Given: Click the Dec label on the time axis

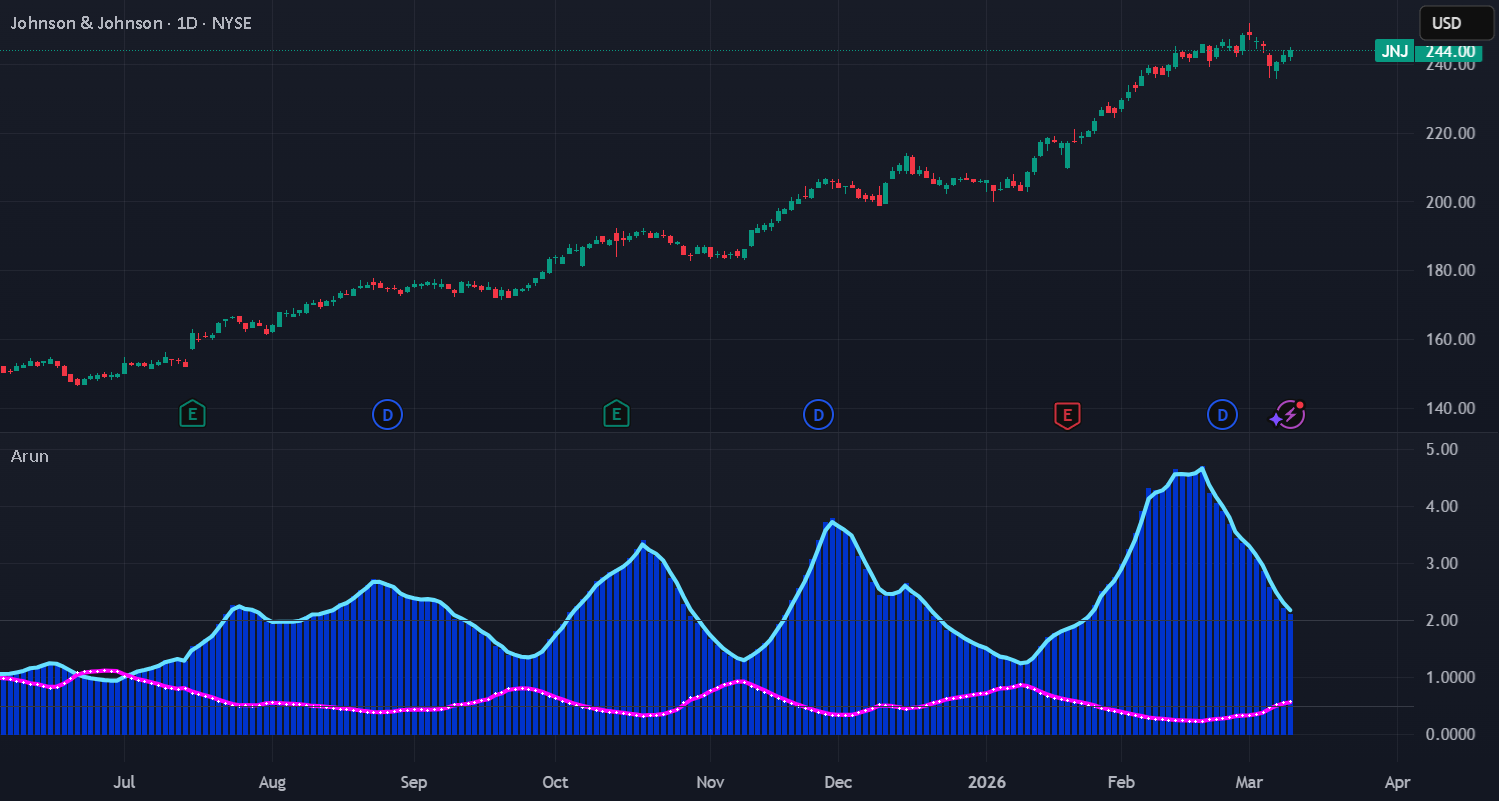Looking at the screenshot, I should click(839, 780).
